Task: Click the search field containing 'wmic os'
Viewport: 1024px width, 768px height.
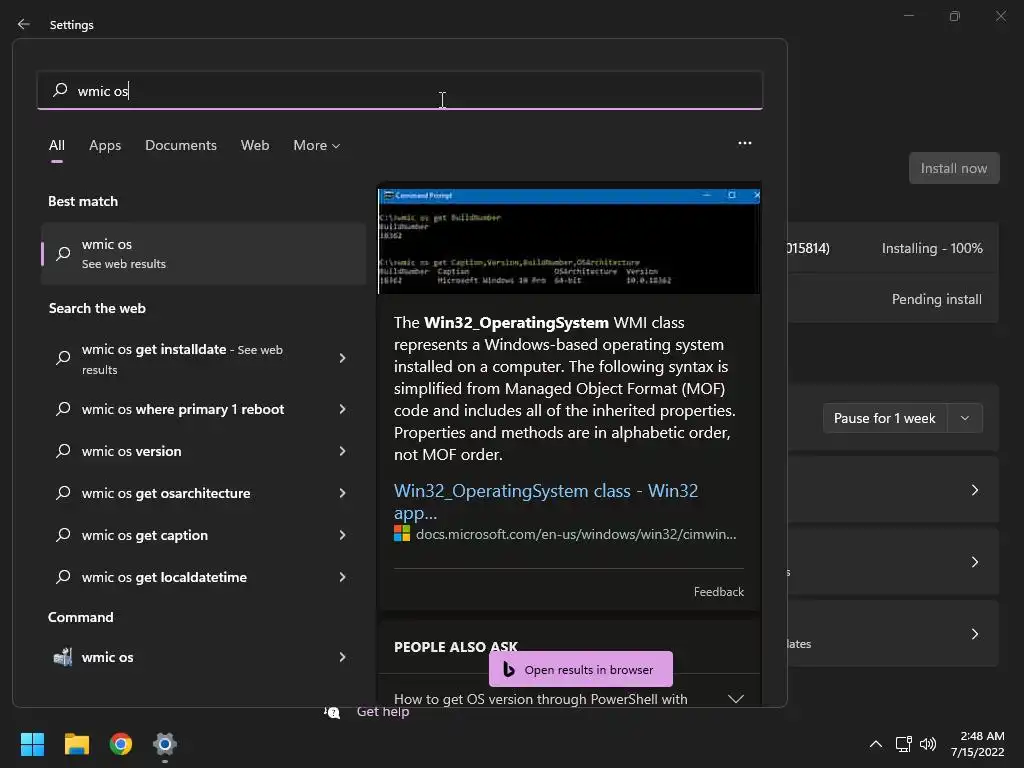Action: [400, 90]
